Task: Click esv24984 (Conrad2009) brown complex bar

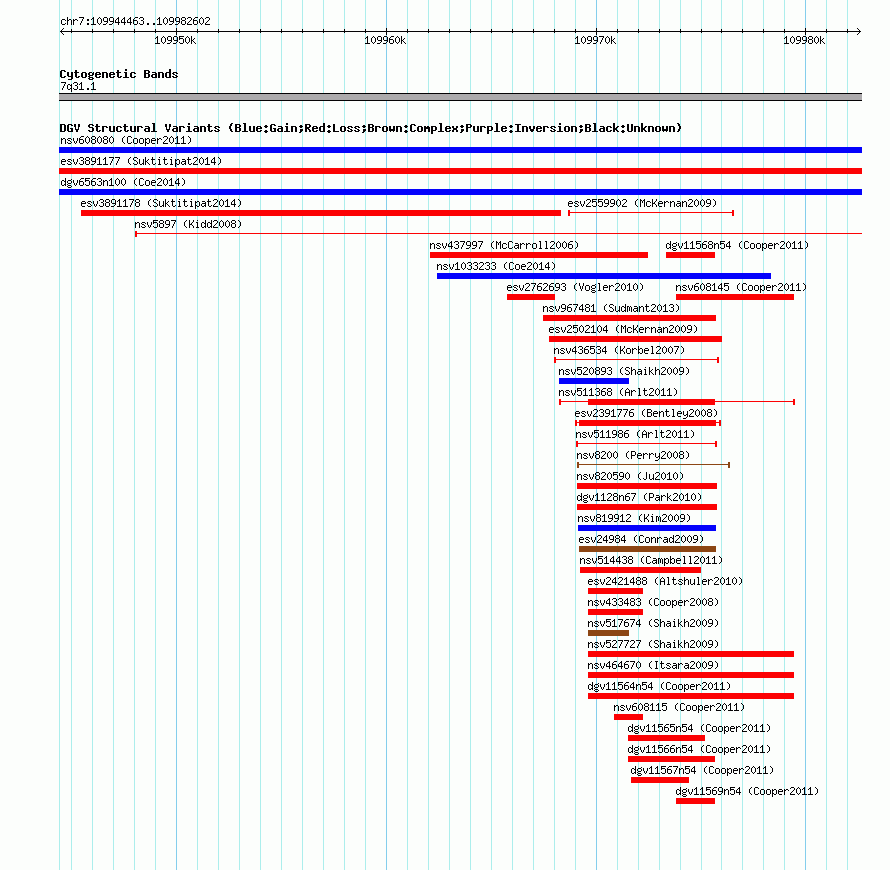Action: pos(647,549)
